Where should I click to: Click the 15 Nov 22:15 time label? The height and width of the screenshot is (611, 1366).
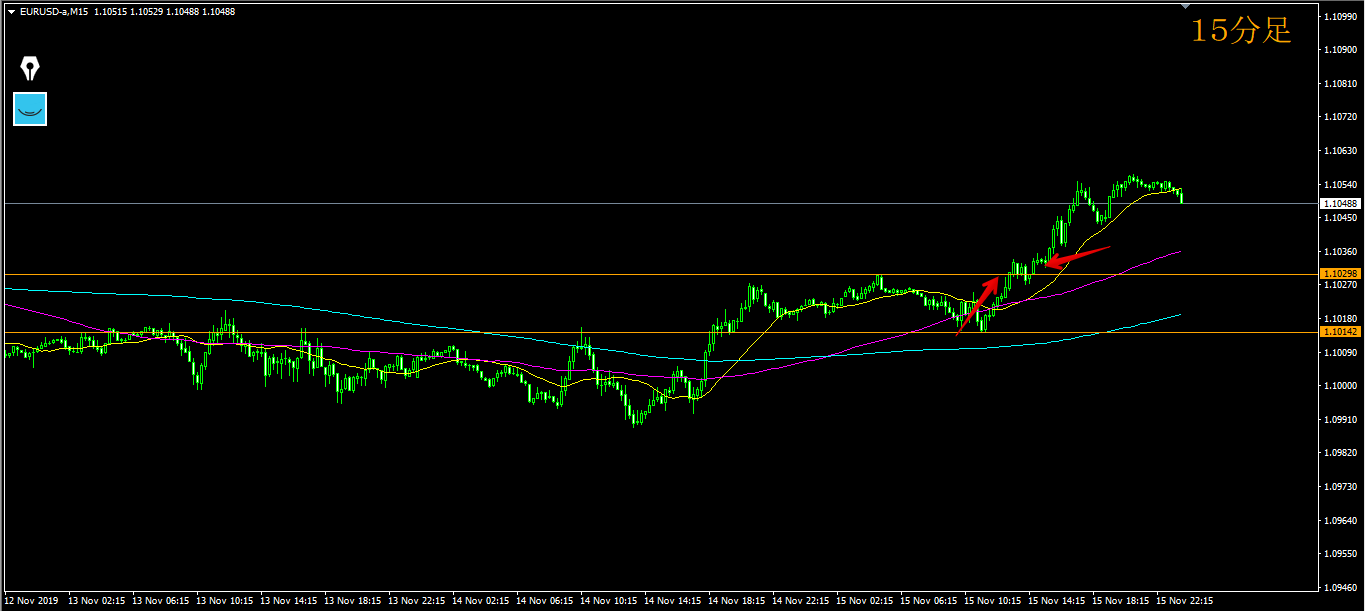(x=1184, y=601)
